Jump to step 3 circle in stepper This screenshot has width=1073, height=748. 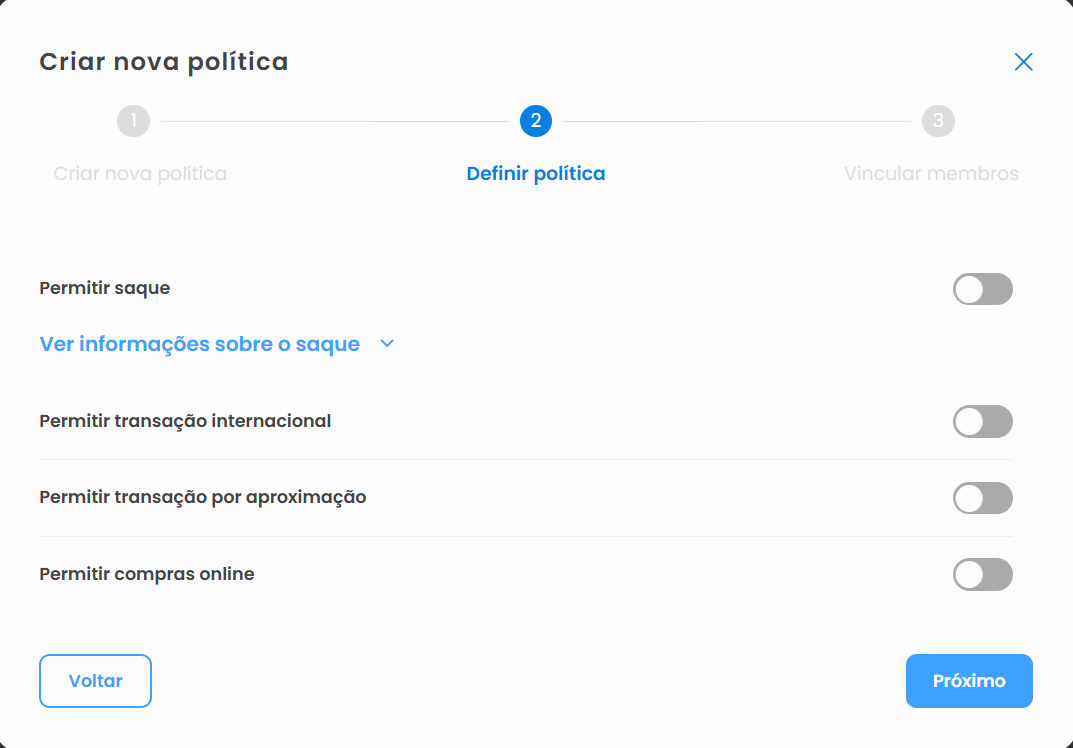938,121
